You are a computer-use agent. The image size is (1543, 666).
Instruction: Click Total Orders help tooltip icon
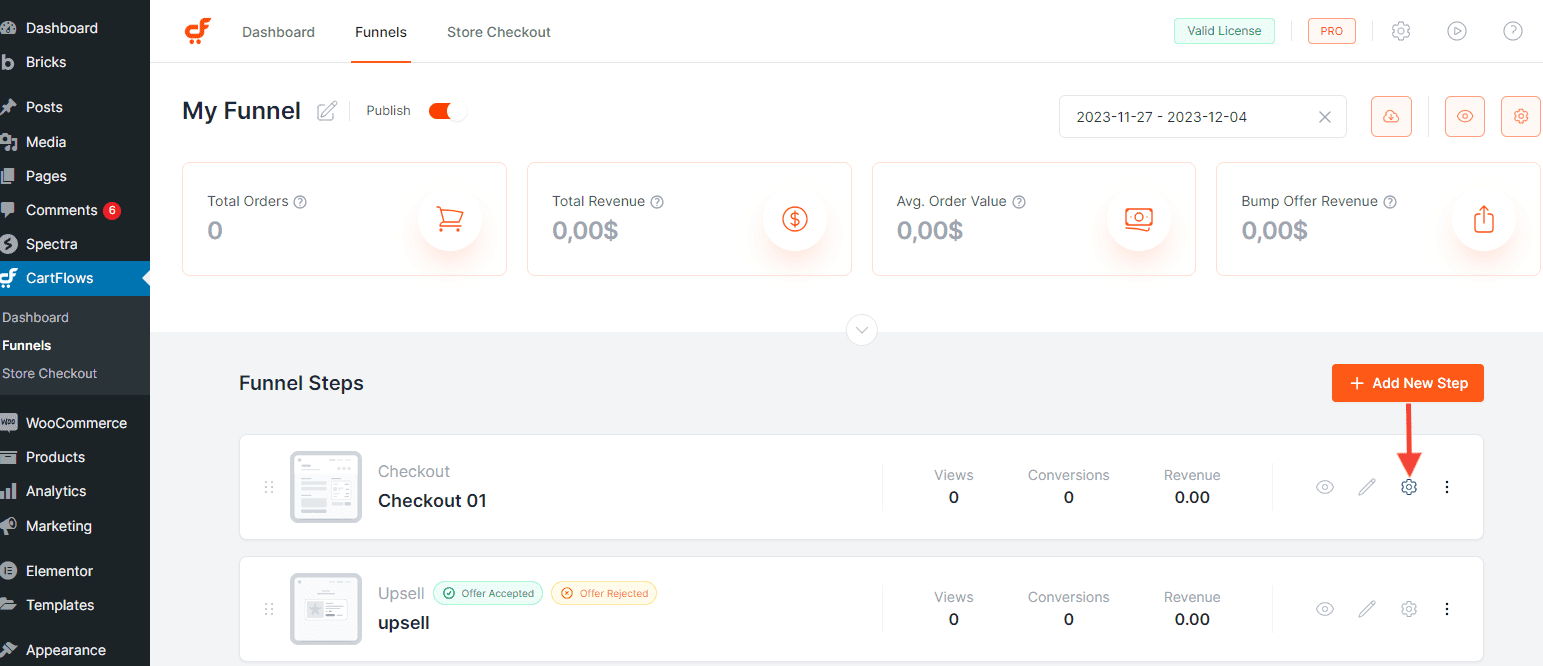[300, 201]
